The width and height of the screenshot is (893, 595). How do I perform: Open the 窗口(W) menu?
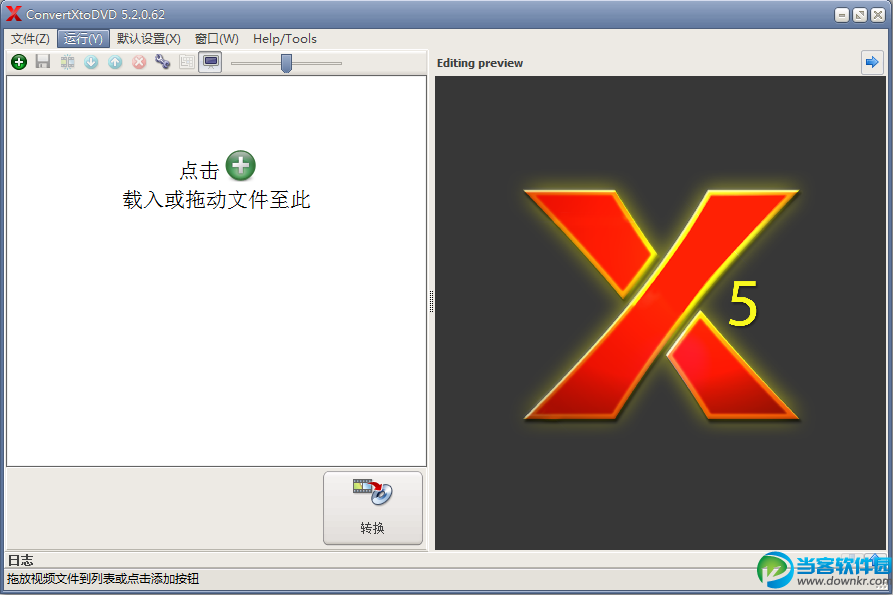point(216,39)
